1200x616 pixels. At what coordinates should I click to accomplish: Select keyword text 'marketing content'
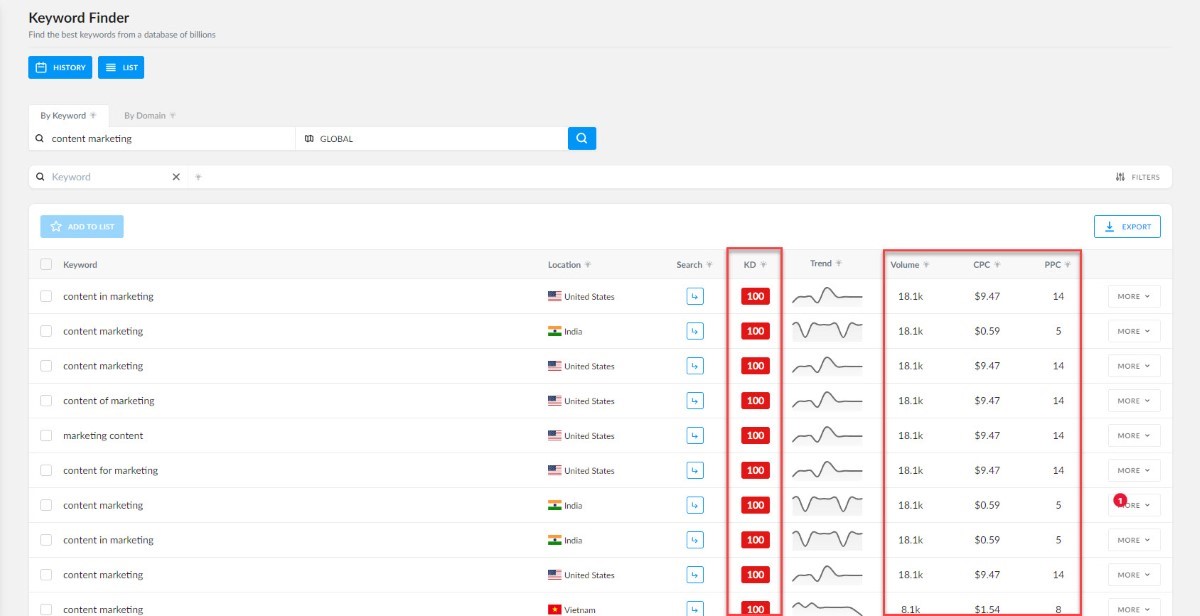click(103, 436)
